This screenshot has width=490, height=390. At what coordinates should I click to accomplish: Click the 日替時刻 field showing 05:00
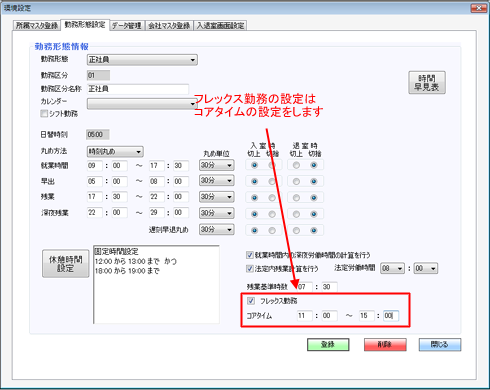pyautogui.click(x=98, y=135)
